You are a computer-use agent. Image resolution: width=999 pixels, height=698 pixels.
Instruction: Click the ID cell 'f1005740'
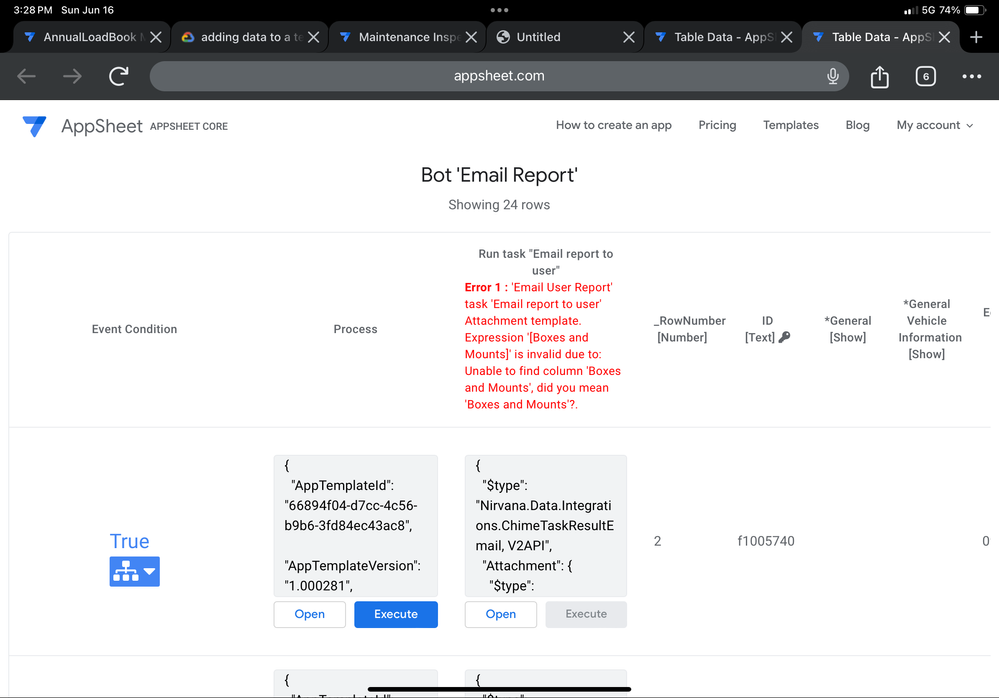(766, 541)
